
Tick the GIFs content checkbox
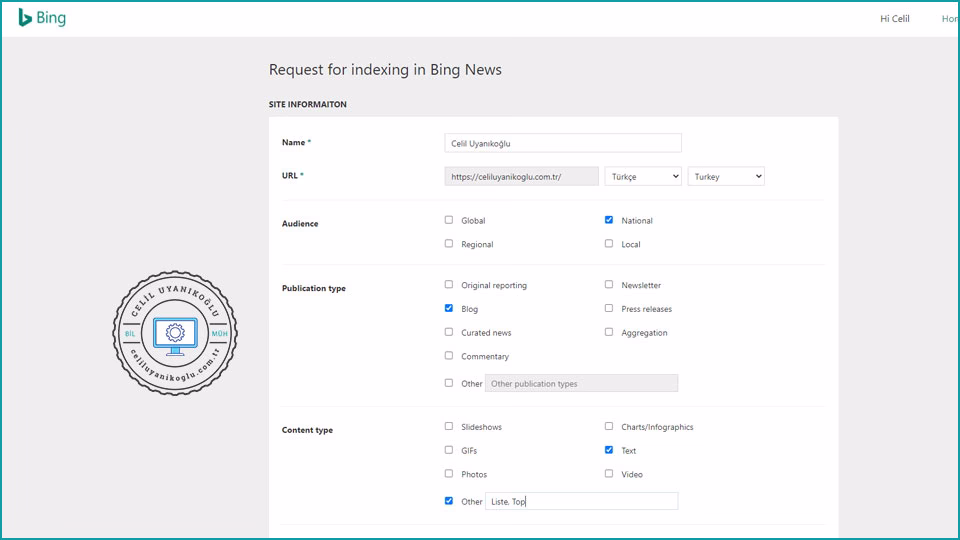point(449,450)
